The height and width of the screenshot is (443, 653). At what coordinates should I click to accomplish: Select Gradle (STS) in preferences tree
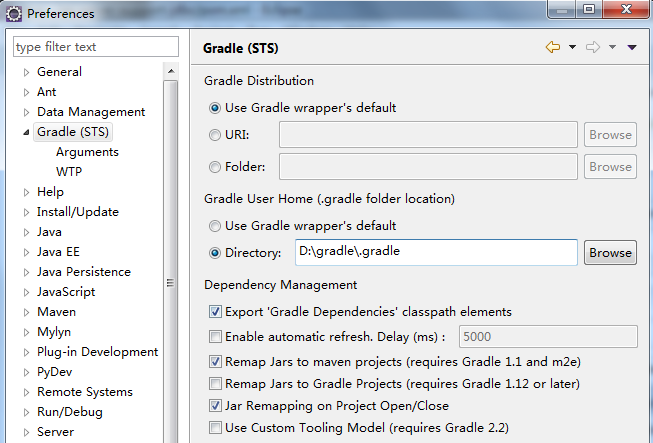(73, 132)
